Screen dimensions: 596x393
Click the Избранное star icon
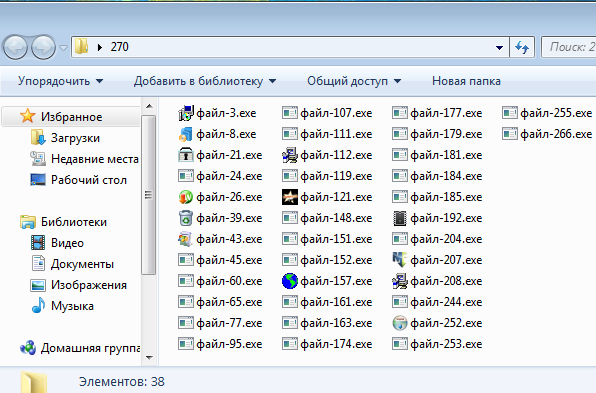[28, 116]
